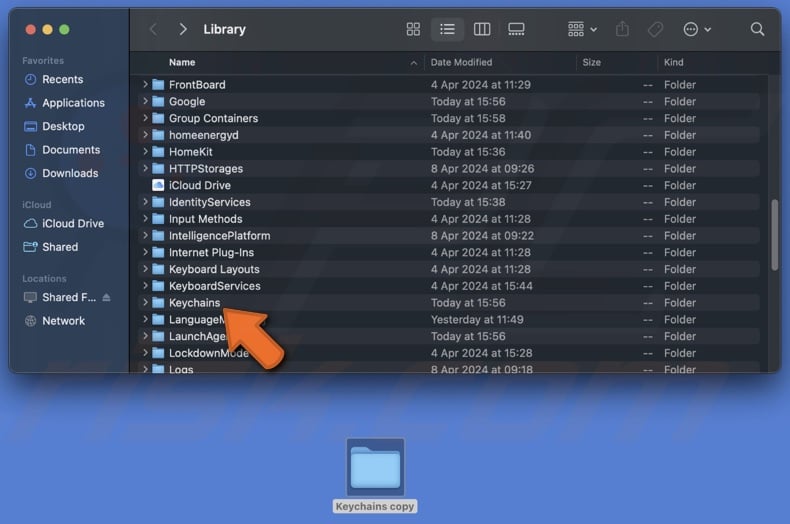This screenshot has width=790, height=524.
Task: Go back with the left chevron
Action: click(x=154, y=29)
